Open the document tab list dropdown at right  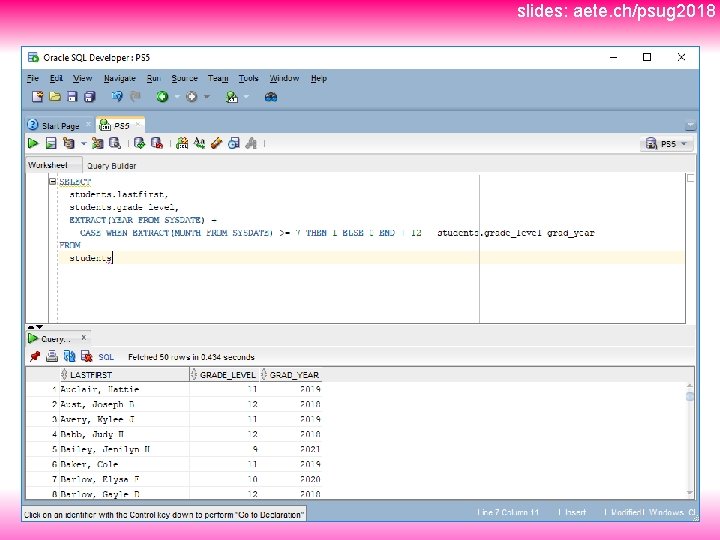[x=690, y=125]
